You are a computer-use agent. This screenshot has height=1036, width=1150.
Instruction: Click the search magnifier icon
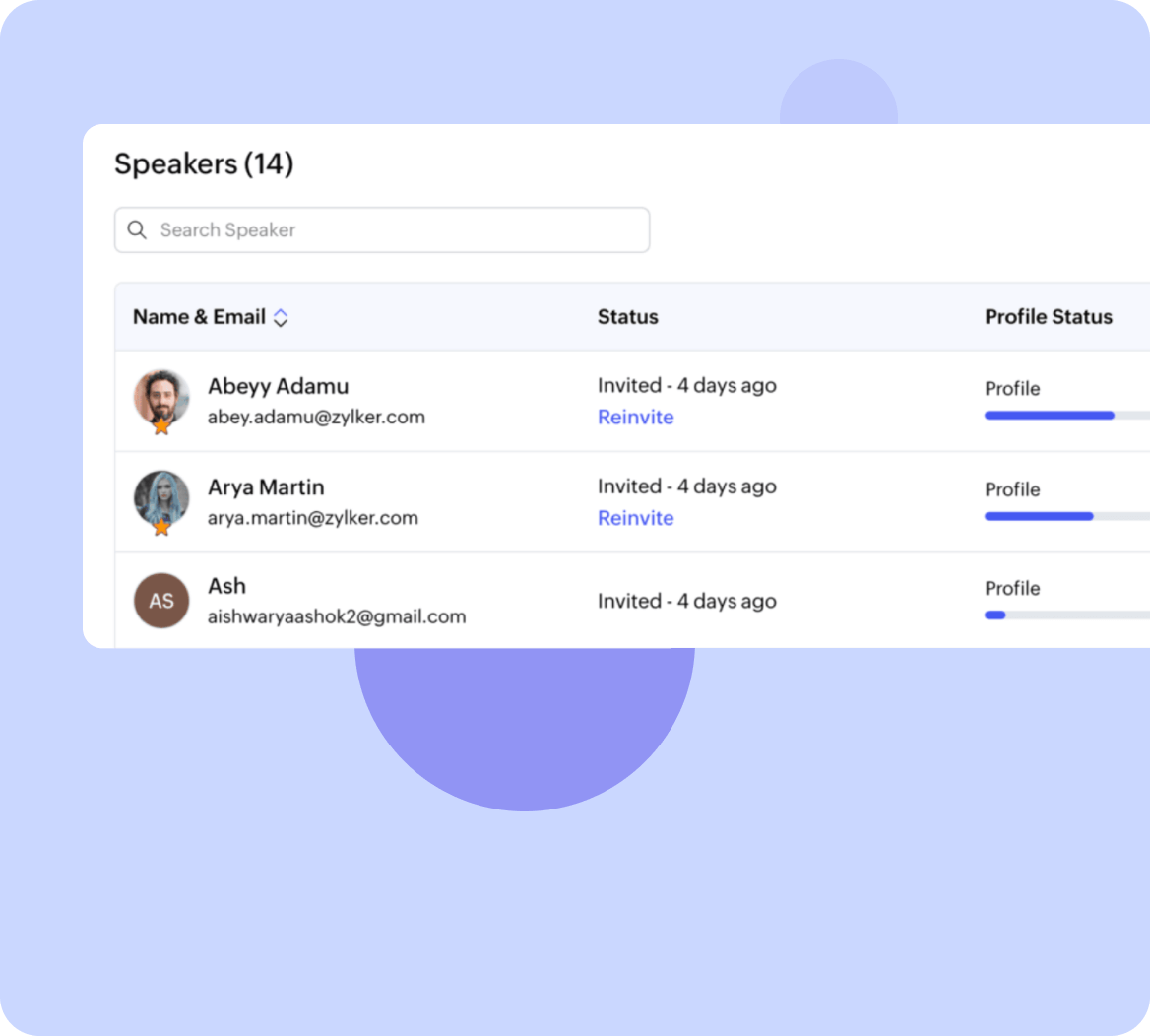coord(138,229)
